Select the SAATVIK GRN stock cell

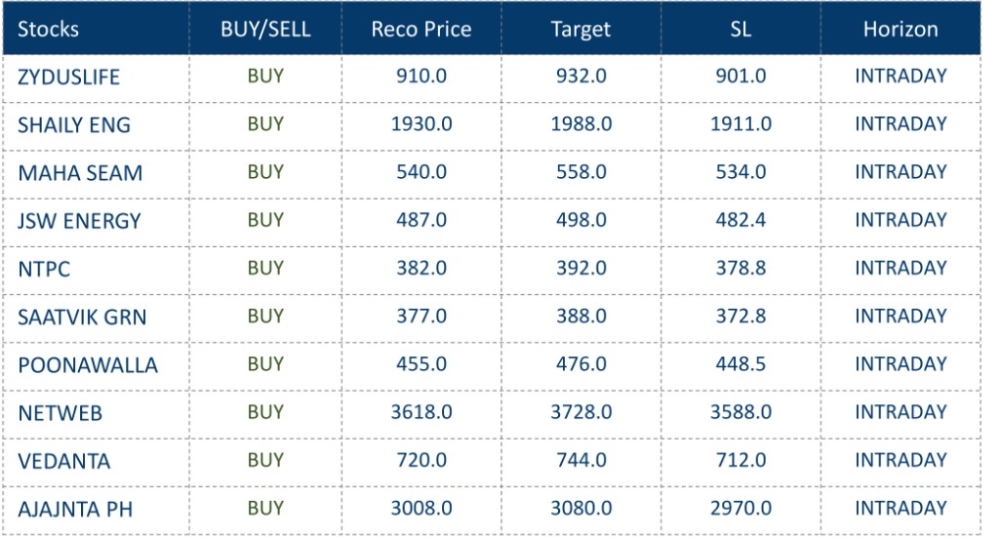click(82, 317)
